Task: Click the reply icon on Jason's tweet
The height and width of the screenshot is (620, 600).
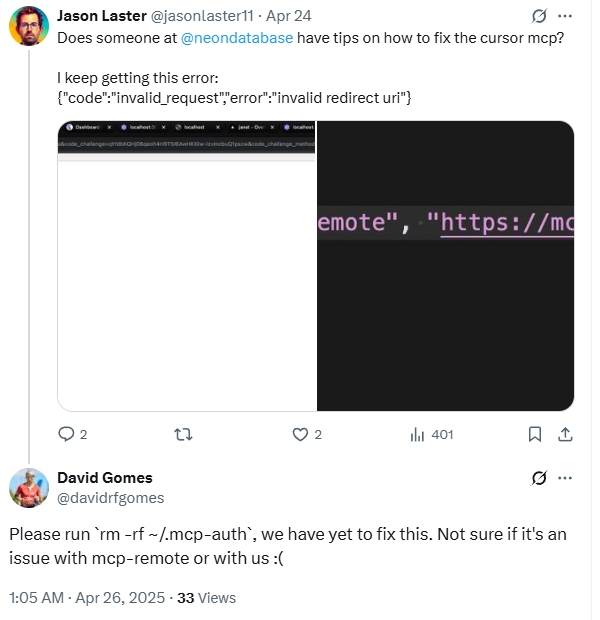Action: (66, 434)
